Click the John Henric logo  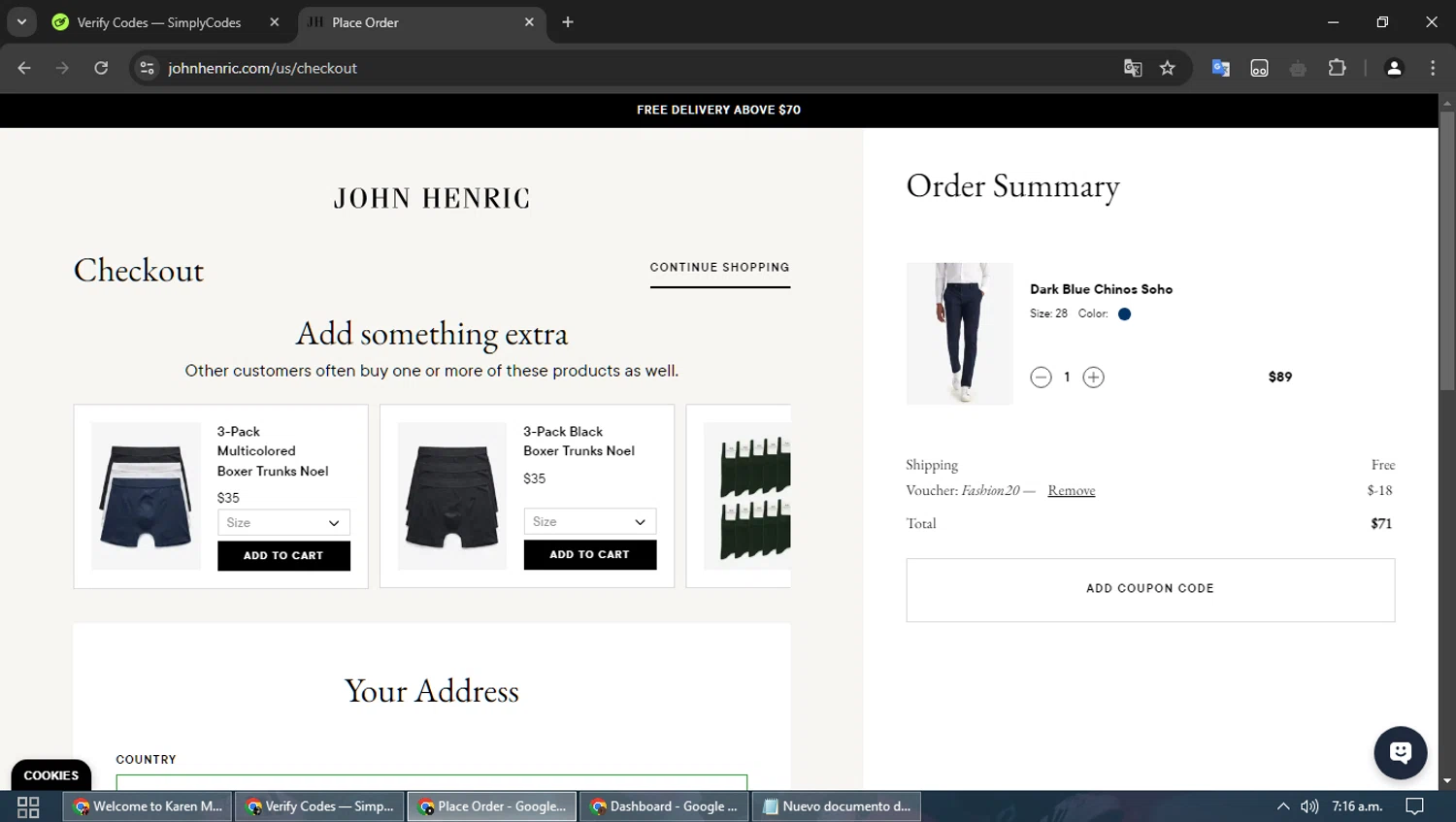(432, 199)
